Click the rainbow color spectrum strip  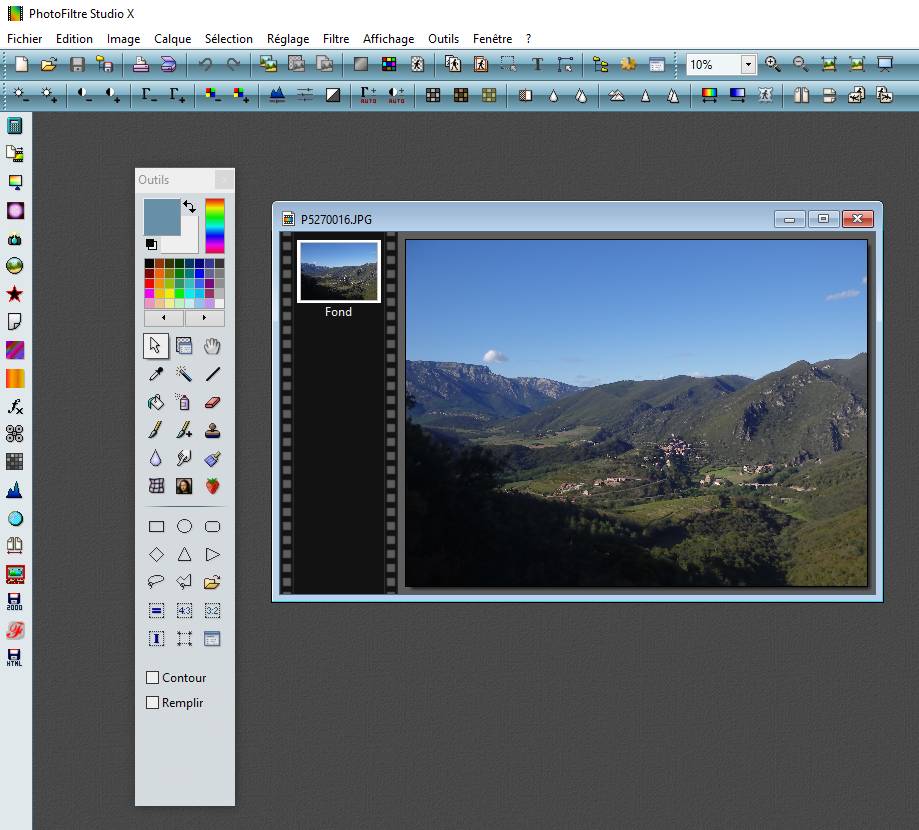[215, 225]
